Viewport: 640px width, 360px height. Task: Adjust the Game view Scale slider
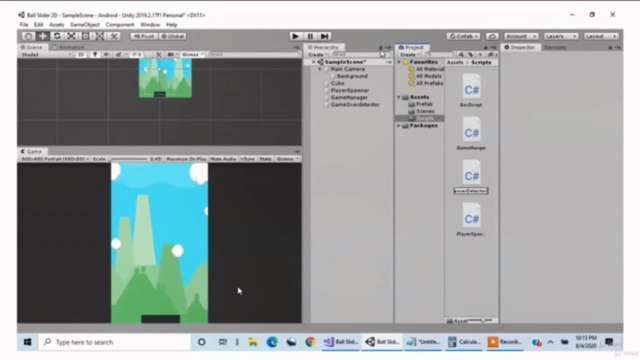click(128, 159)
